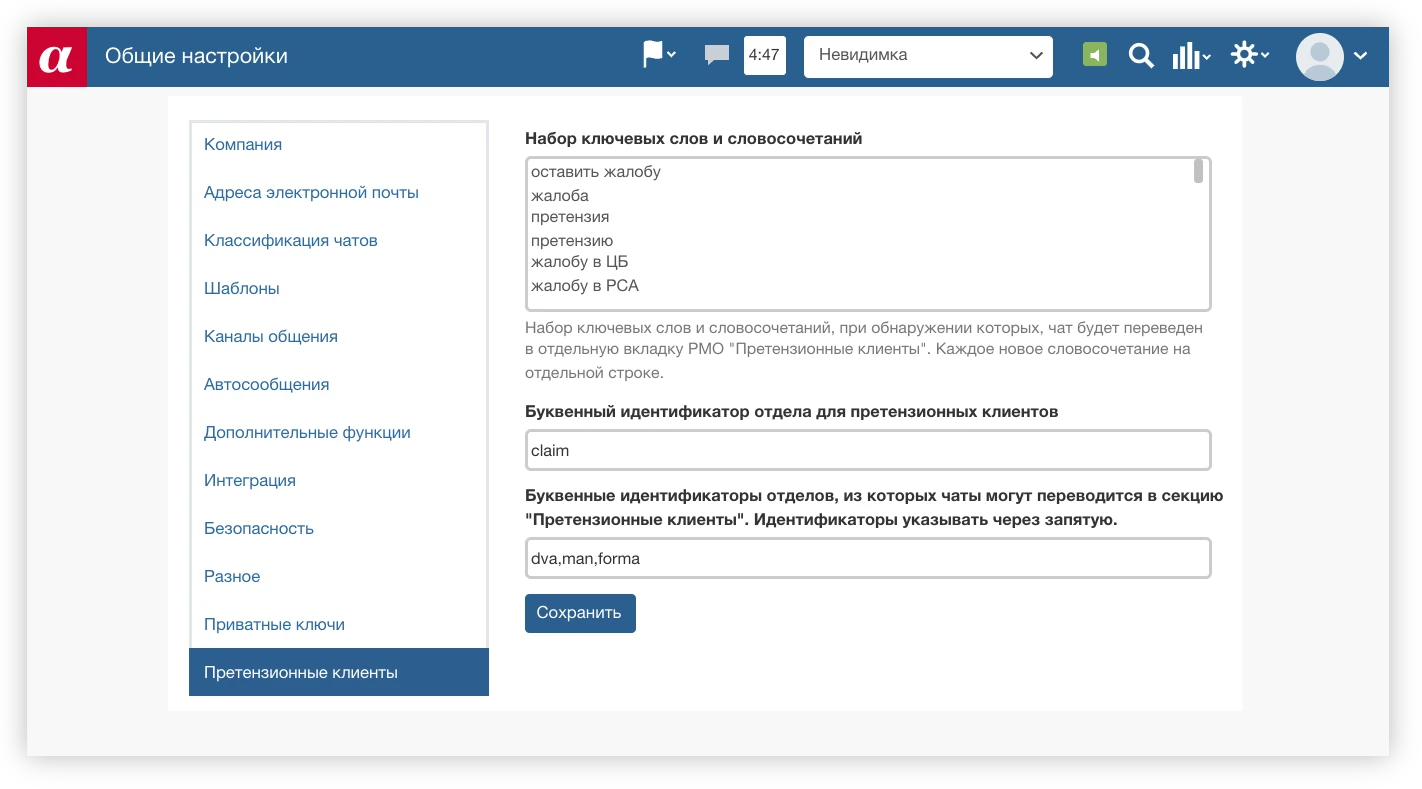
Task: Open the Шаблоны section
Action: [338, 288]
